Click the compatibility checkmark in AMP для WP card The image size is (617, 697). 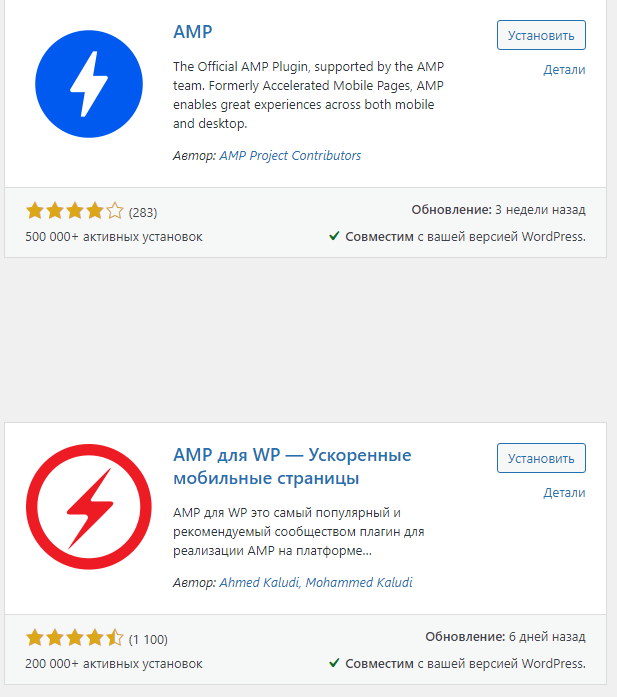click(x=334, y=663)
